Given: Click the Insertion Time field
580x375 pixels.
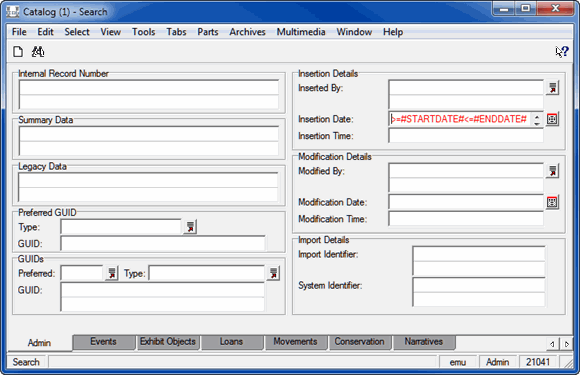Looking at the screenshot, I should click(466, 136).
